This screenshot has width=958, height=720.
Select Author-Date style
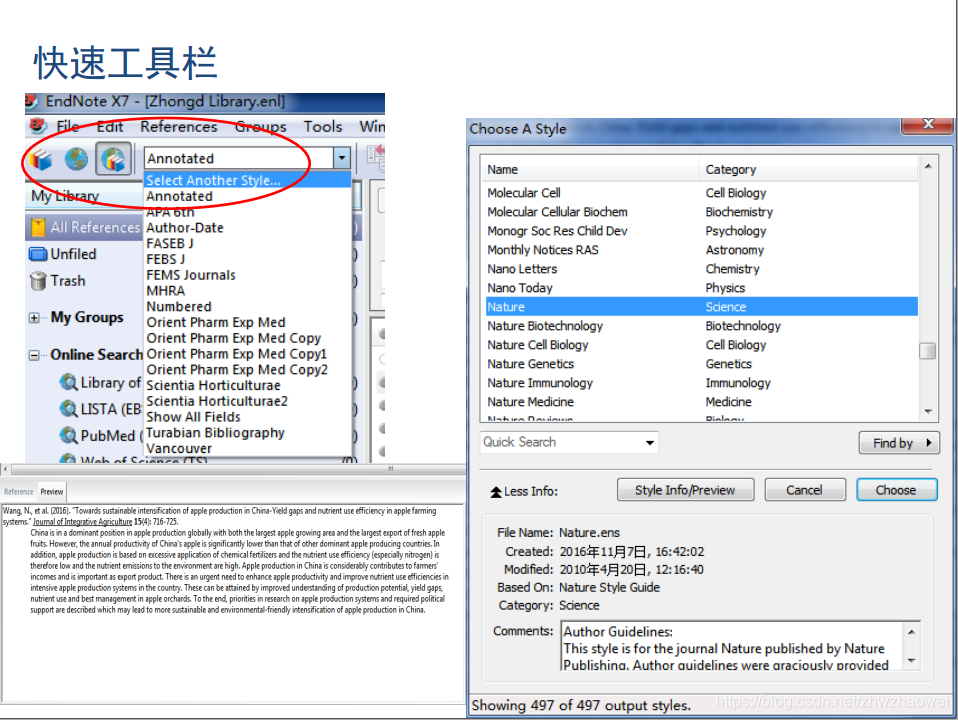point(247,228)
